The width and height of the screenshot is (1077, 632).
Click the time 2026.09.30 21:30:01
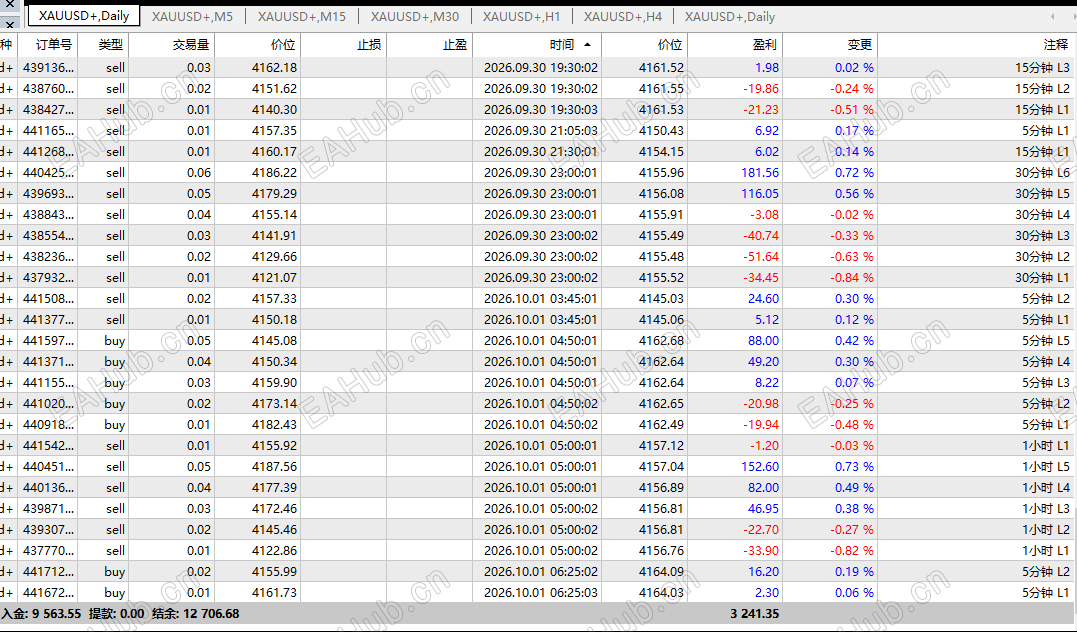(x=541, y=152)
